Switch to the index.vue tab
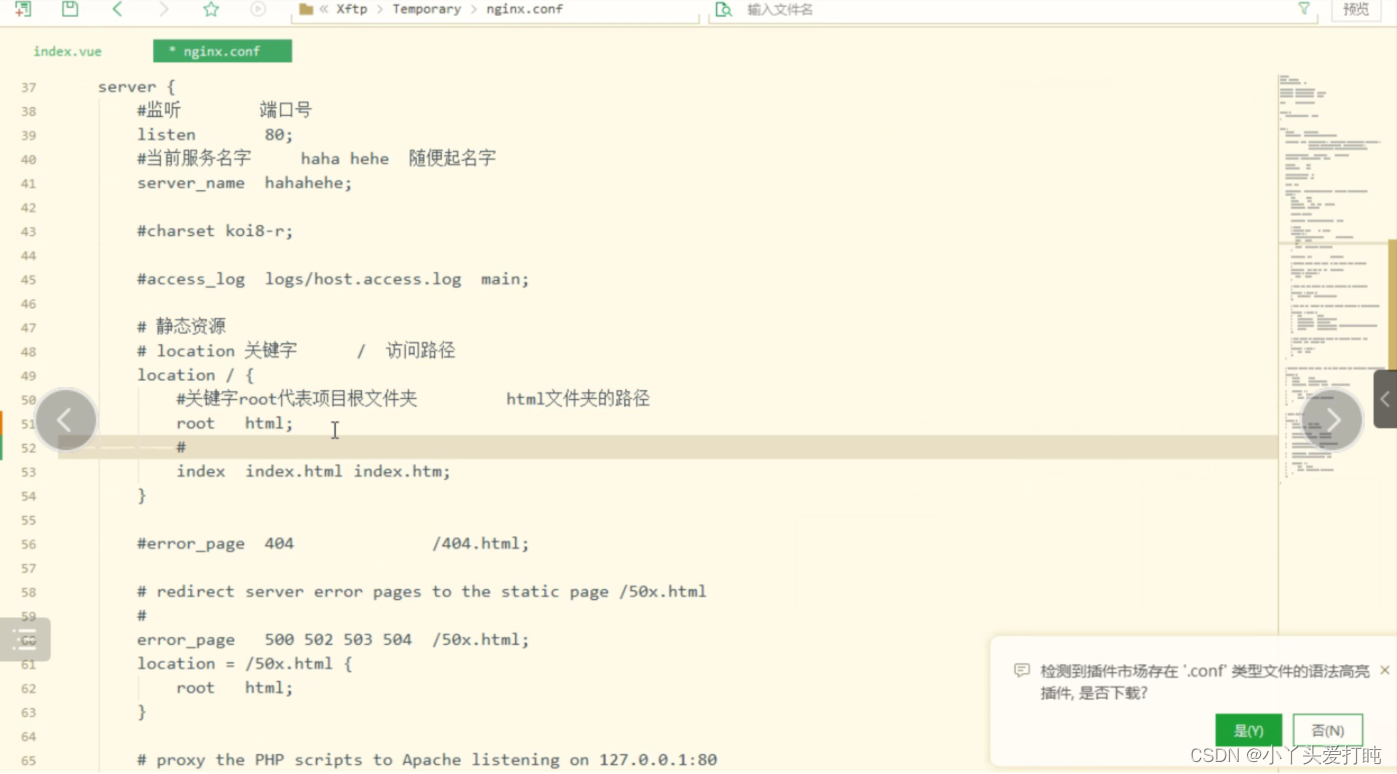The height and width of the screenshot is (774, 1397). 68,51
